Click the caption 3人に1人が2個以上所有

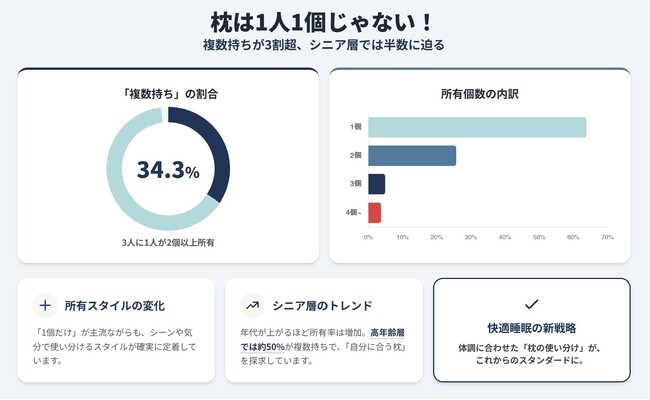(x=168, y=242)
